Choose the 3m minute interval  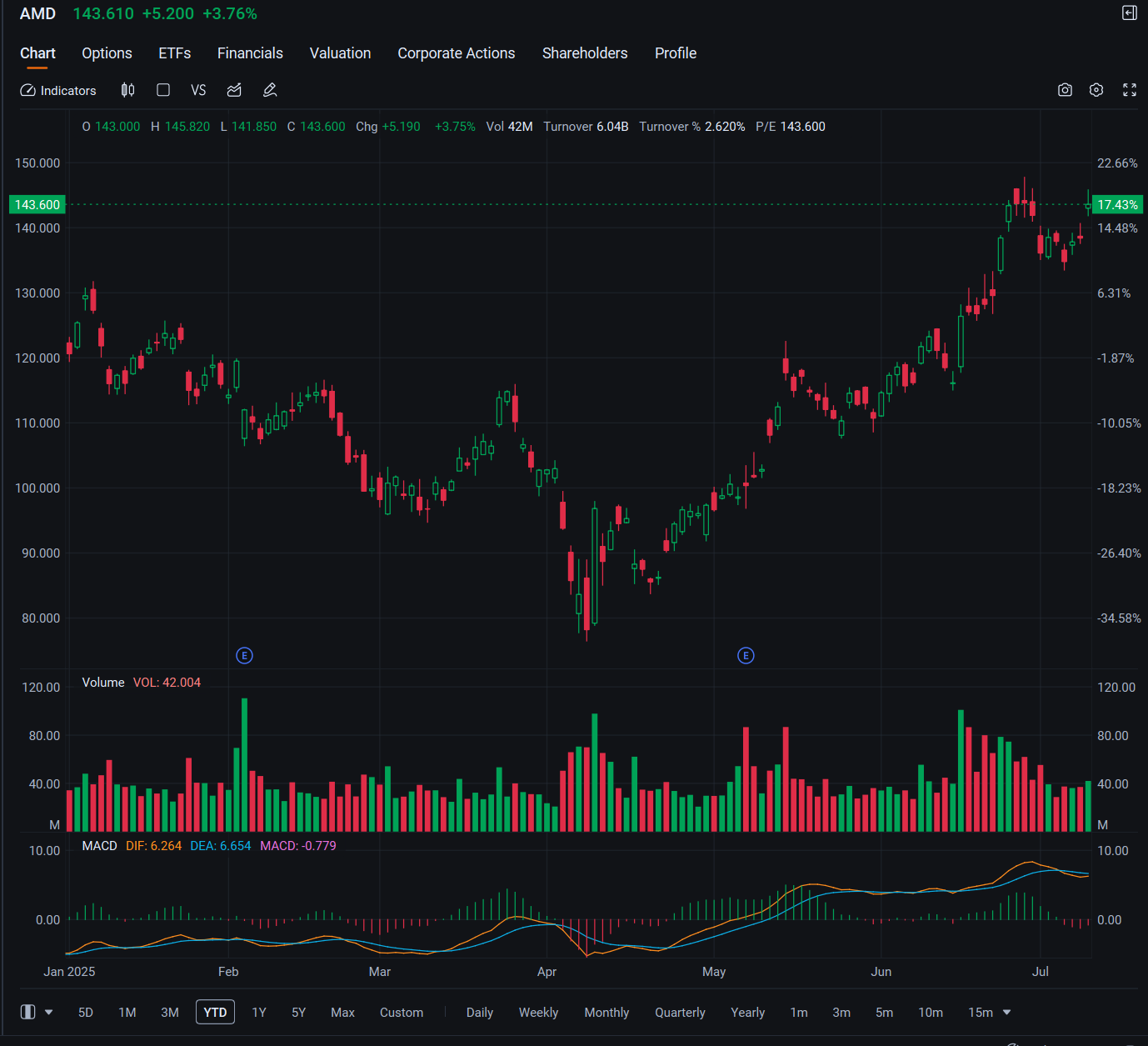(x=841, y=1012)
